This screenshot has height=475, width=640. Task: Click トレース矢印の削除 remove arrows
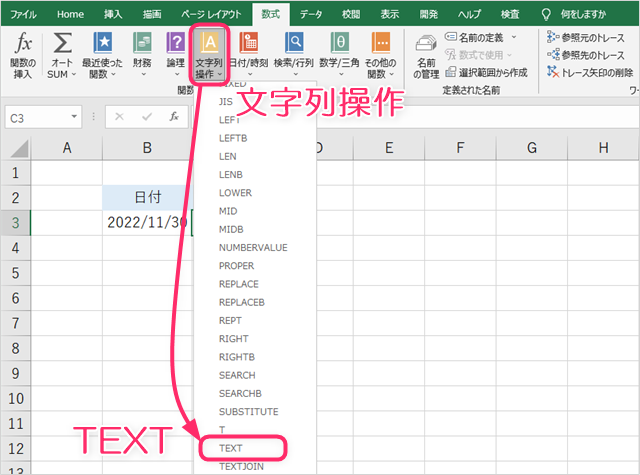pos(590,73)
